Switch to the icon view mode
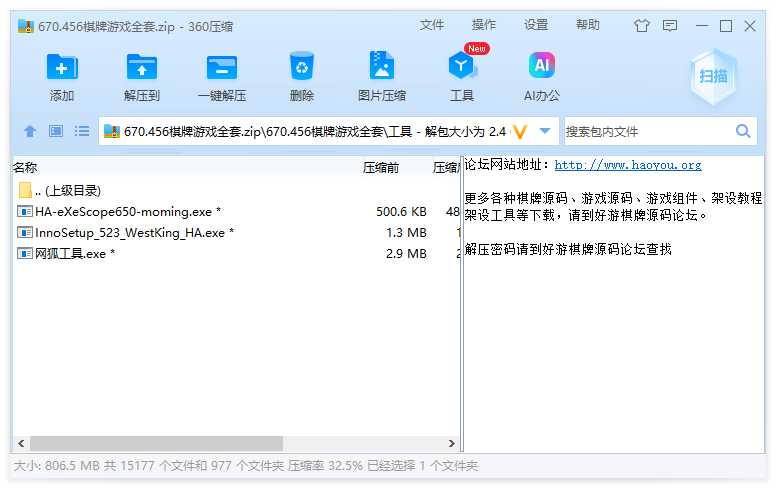The image size is (776, 488). coord(56,131)
